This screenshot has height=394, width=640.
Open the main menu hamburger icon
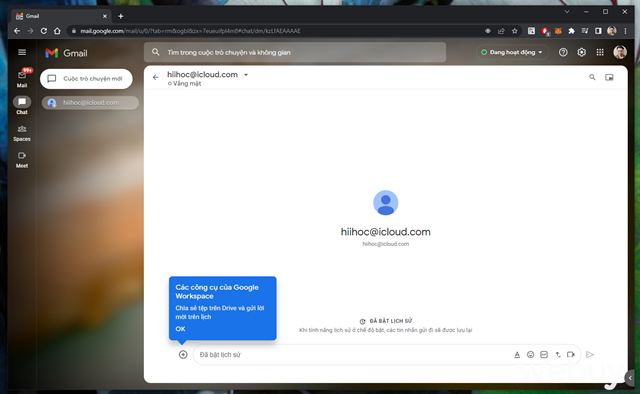coord(22,52)
